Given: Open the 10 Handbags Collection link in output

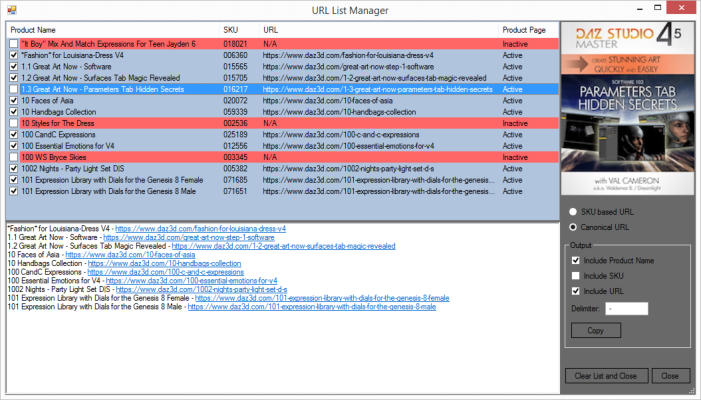Looking at the screenshot, I should (151, 263).
